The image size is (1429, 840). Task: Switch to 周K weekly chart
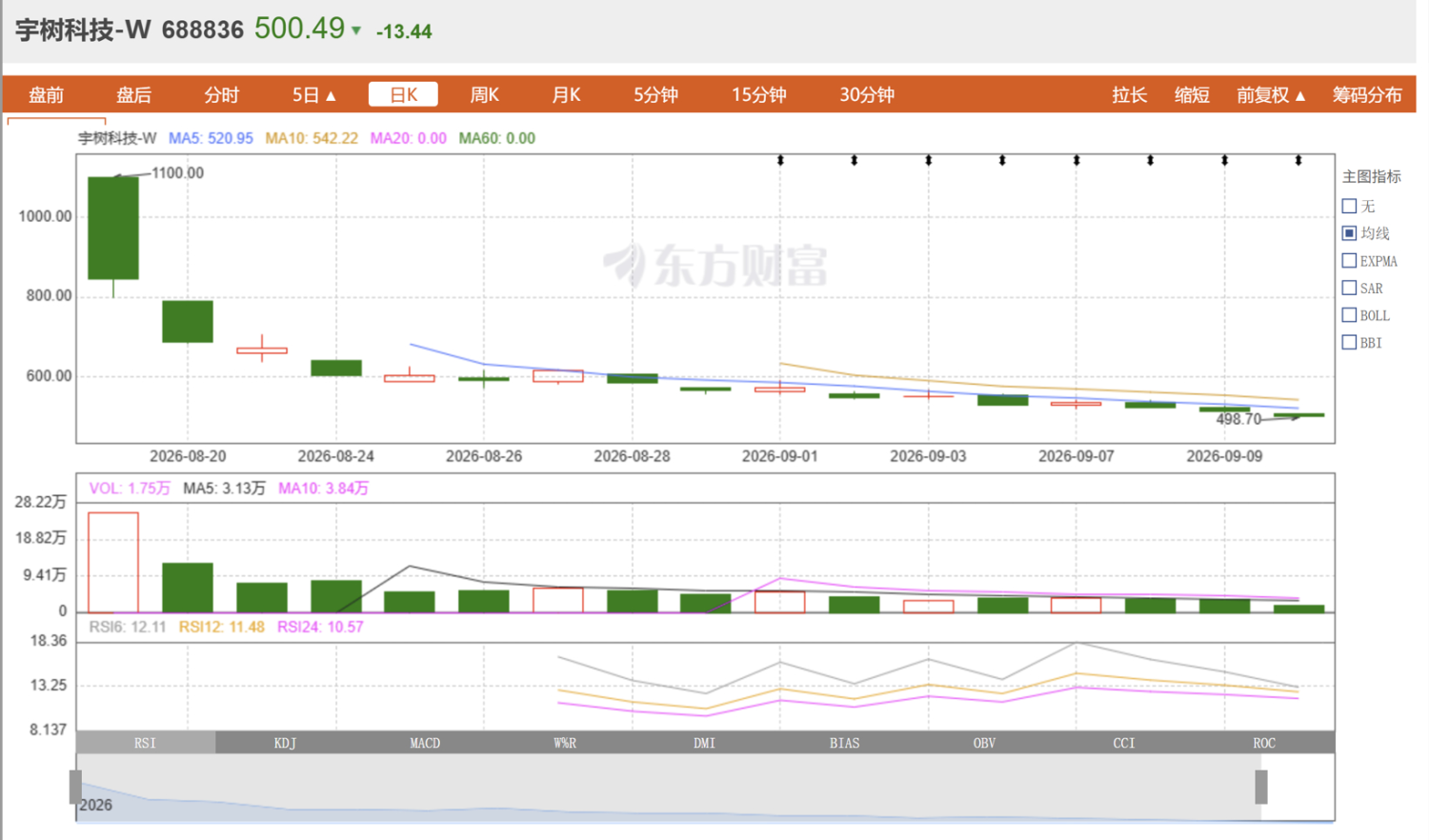484,94
